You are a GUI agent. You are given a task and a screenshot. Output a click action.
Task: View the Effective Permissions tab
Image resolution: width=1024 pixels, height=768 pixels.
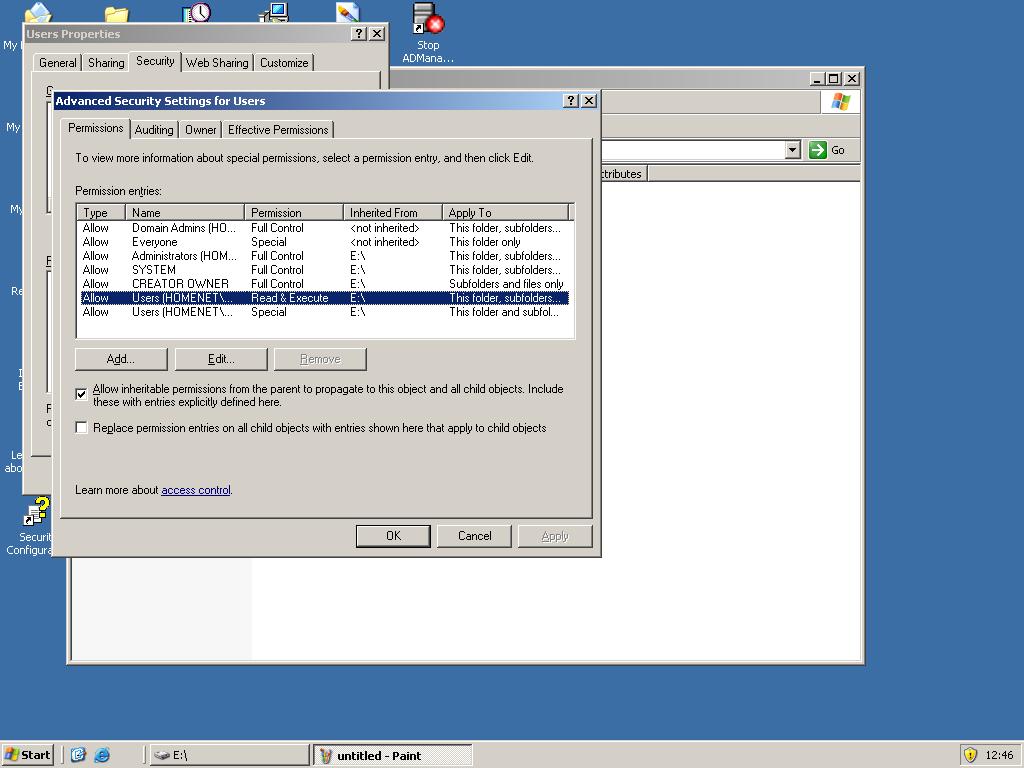(278, 129)
